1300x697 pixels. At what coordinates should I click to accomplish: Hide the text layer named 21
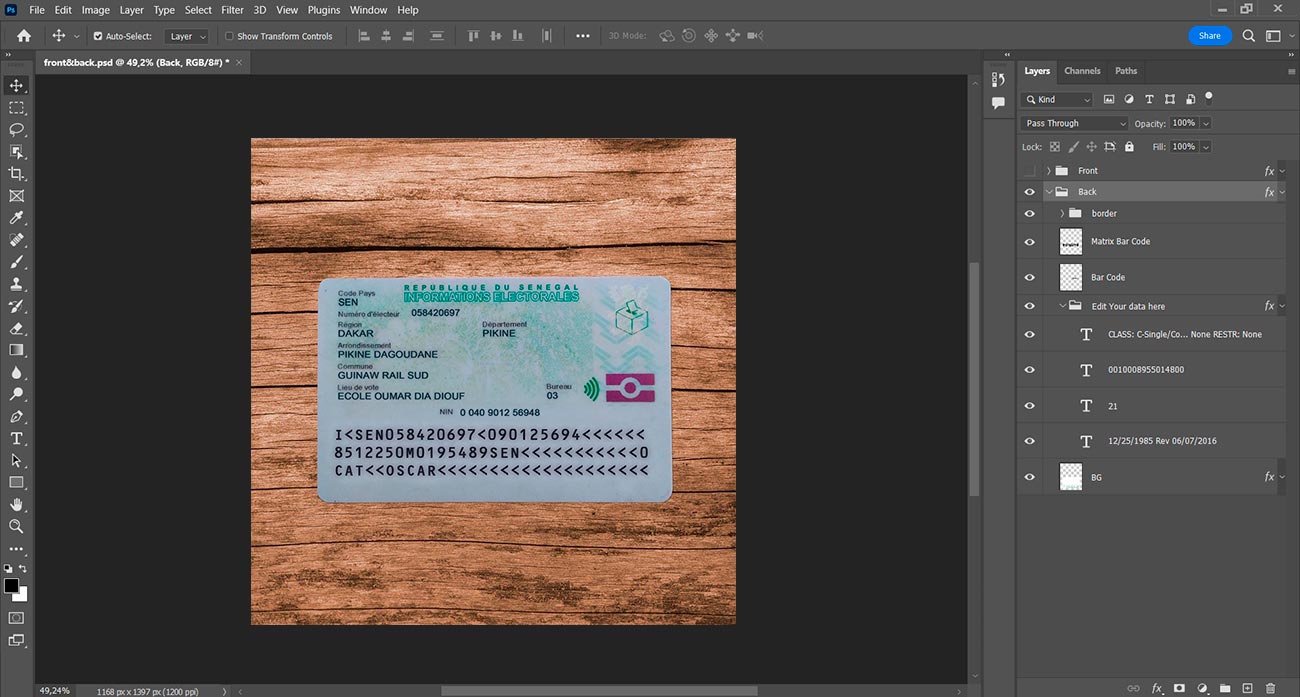[1030, 406]
